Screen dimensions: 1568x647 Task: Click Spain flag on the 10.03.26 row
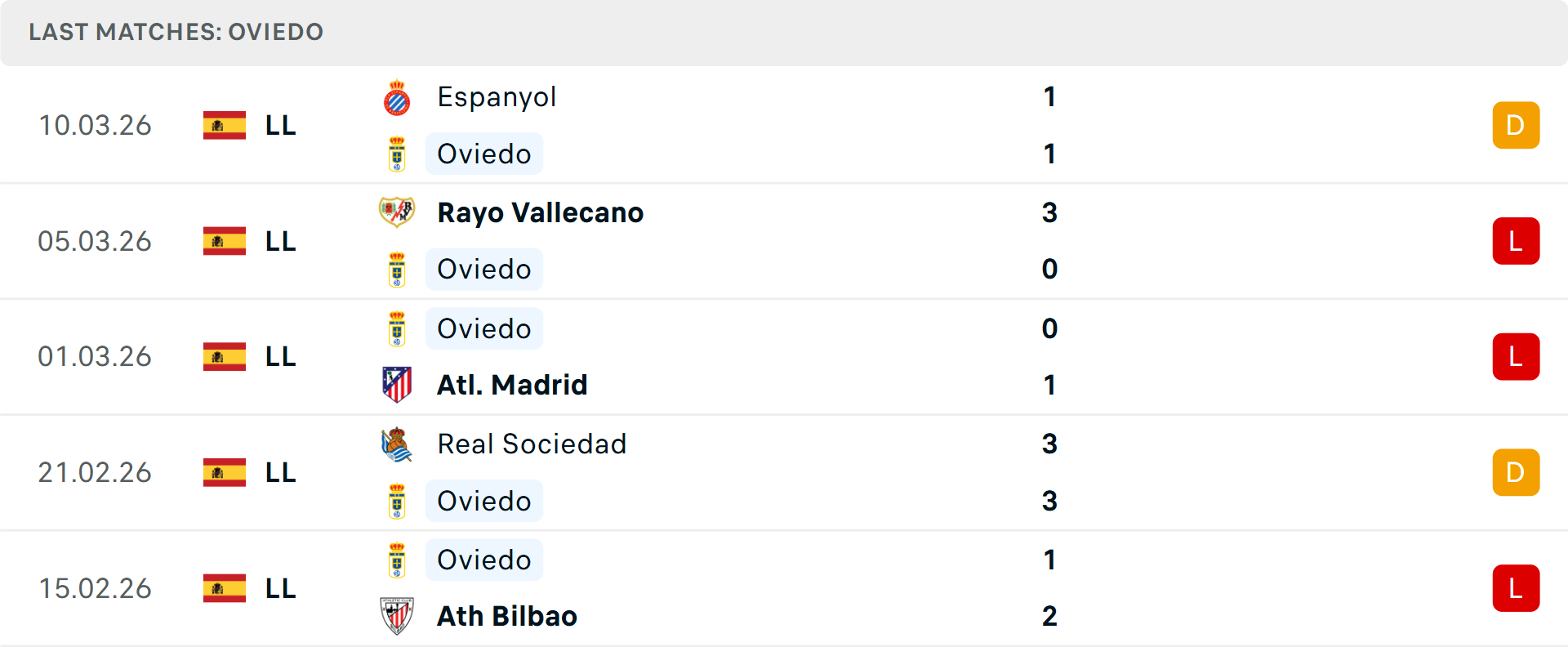pos(225,126)
